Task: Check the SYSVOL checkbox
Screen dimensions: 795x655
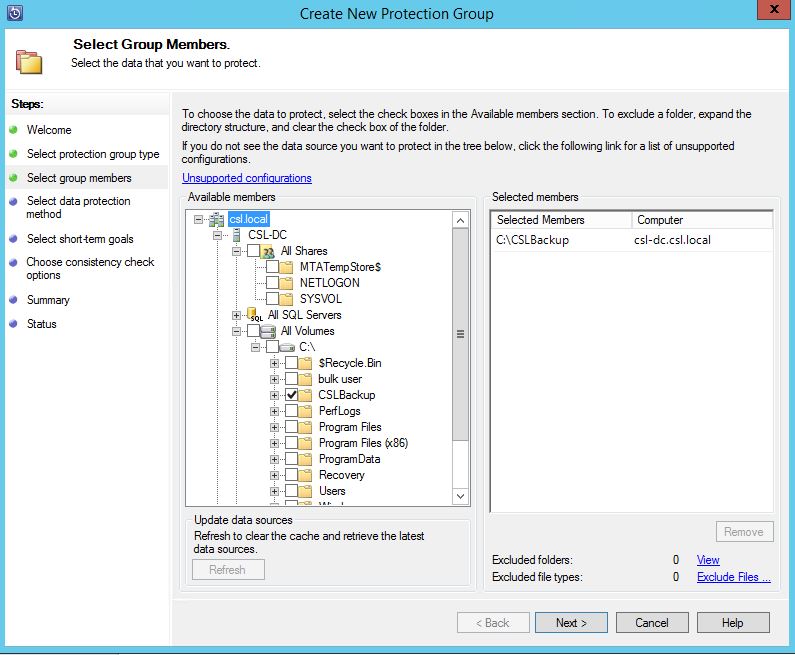Action: [272, 299]
